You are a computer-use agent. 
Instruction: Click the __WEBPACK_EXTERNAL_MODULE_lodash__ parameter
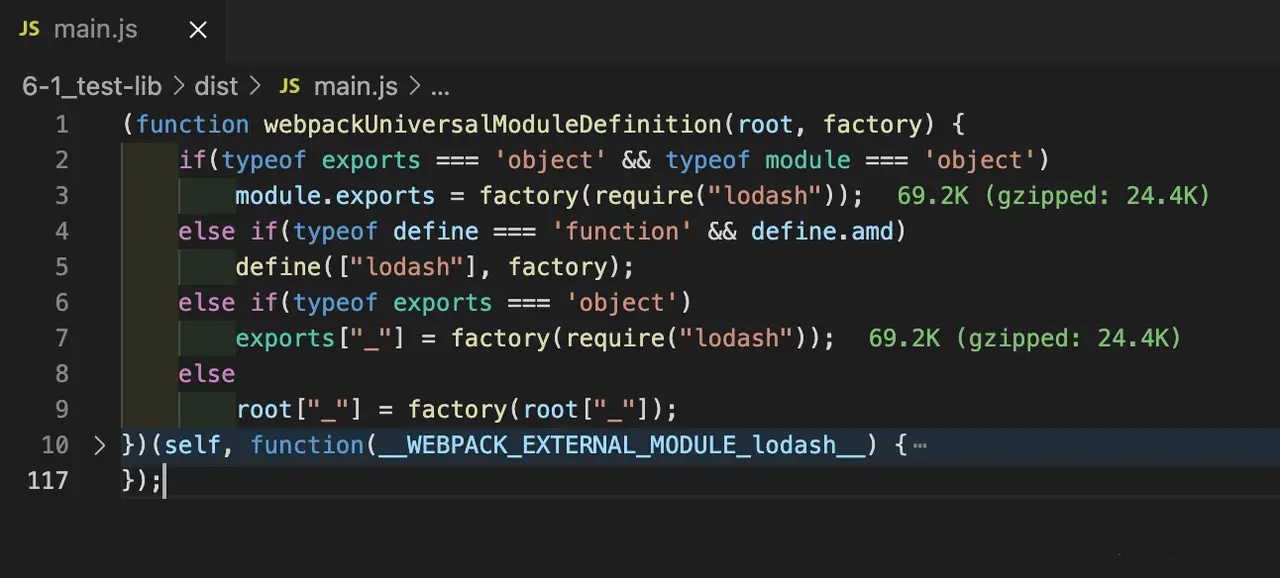(622, 445)
